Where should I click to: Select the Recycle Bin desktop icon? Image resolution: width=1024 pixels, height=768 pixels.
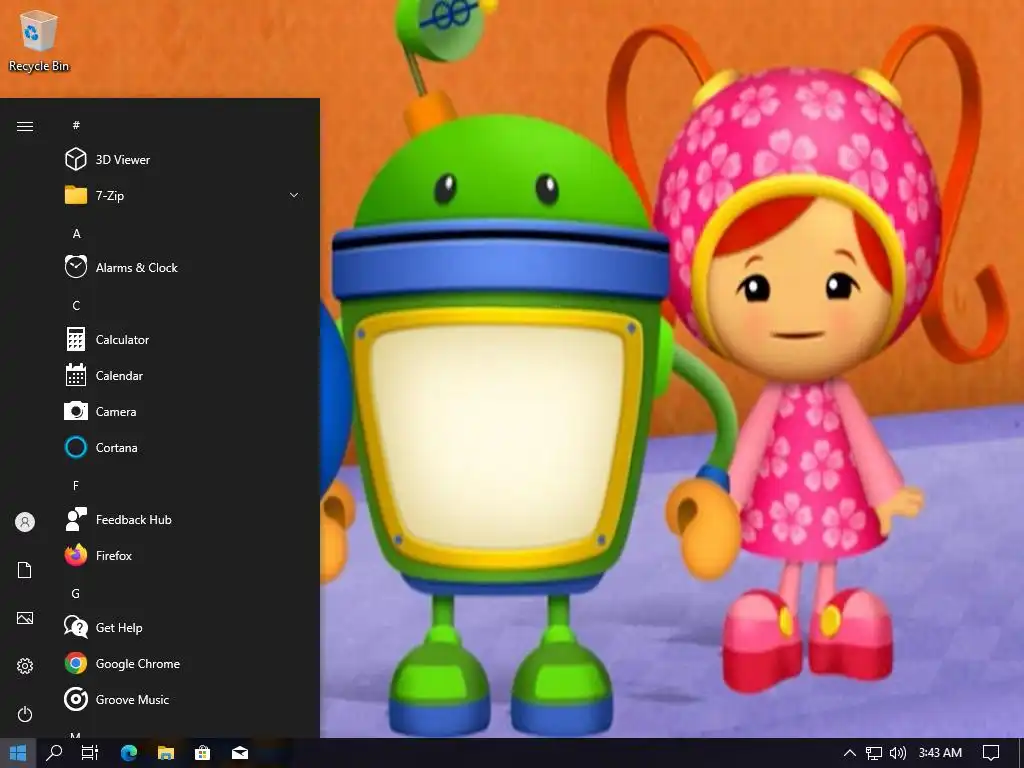pos(39,41)
